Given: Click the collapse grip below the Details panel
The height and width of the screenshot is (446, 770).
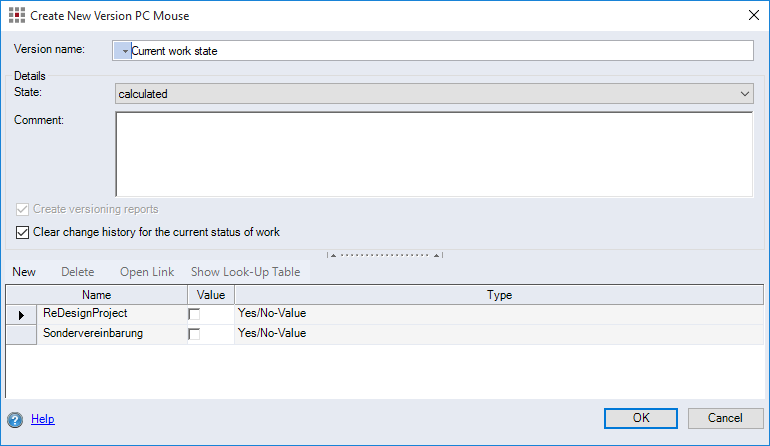Looking at the screenshot, I should (385, 255).
